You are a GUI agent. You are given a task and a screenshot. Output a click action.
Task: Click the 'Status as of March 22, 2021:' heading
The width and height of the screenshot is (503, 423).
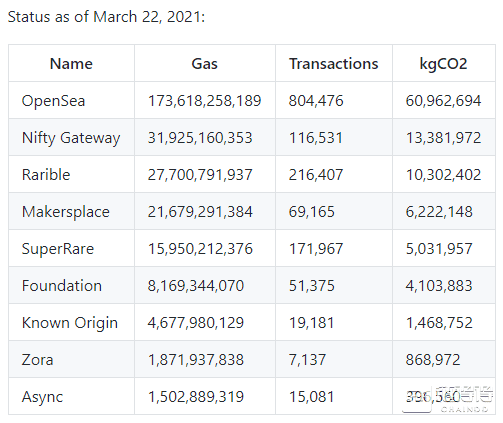point(106,17)
